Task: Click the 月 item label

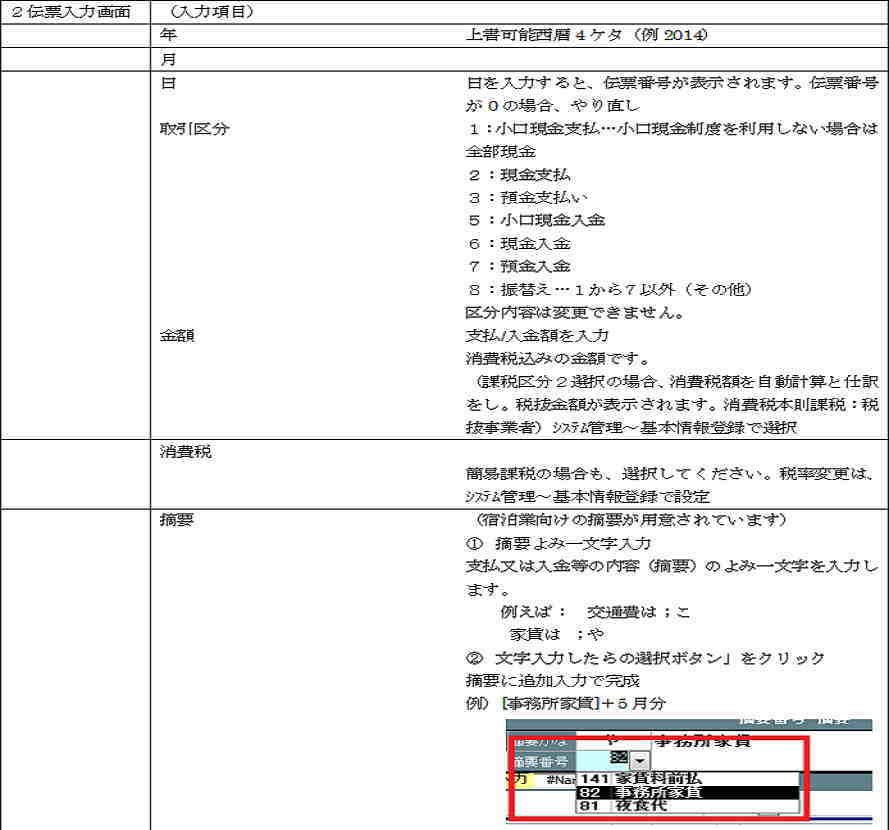Action: (x=168, y=59)
